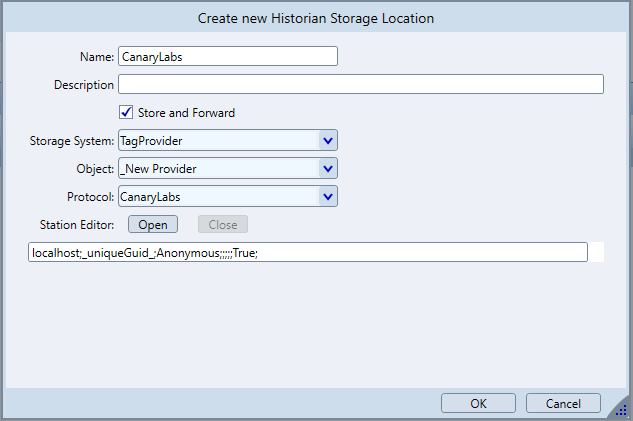Open the Station Editor
Viewport: 633px width, 421px height.
(x=153, y=224)
